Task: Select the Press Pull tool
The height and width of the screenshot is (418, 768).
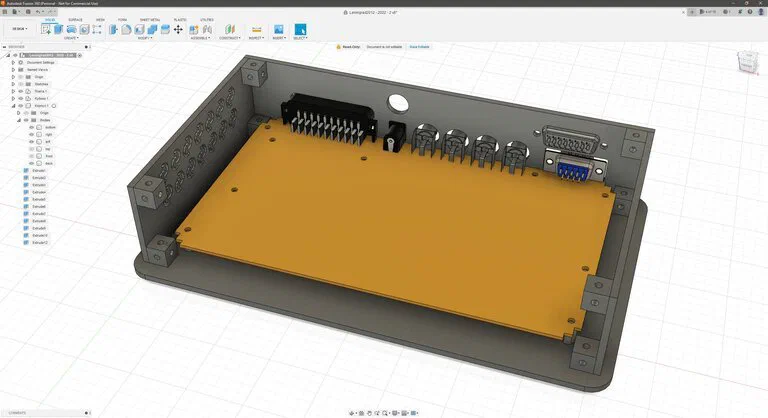Action: coord(114,29)
